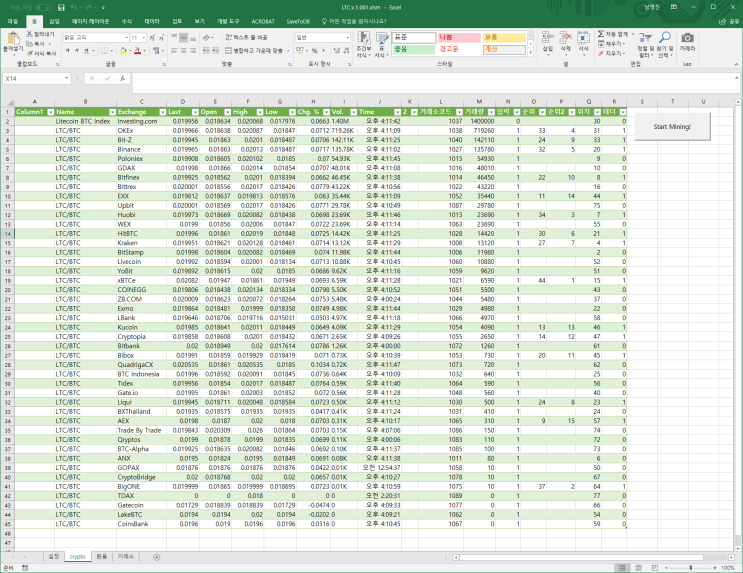Screen dimensions: 743x573
Task: Apply italic formatting icon
Action: 77,51
